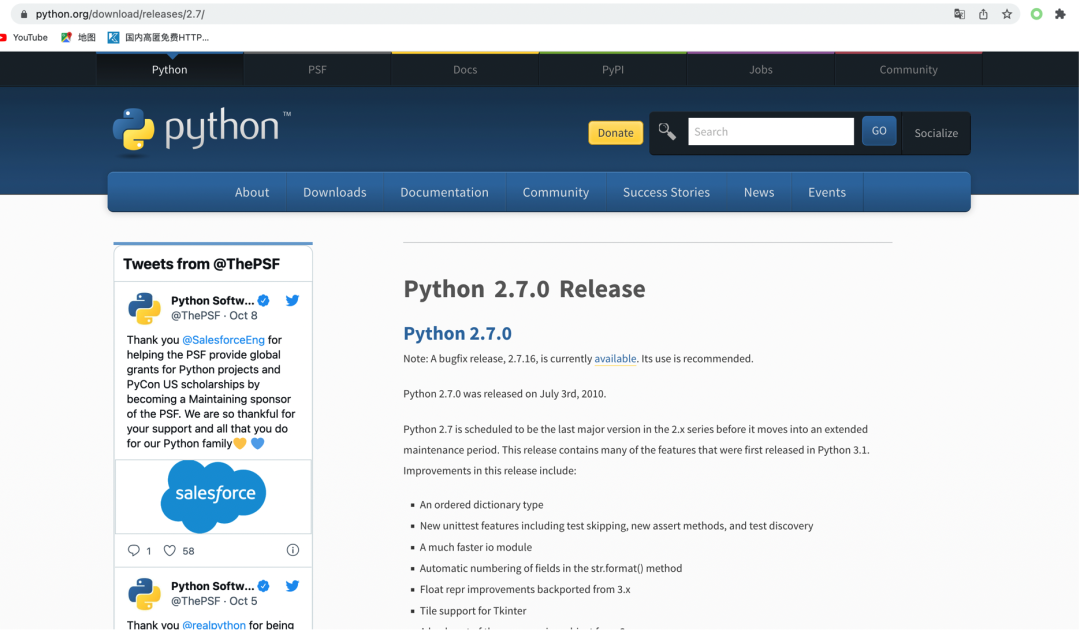
Task: Click 'Tweets from @ThePSF' header
Action: (x=201, y=264)
